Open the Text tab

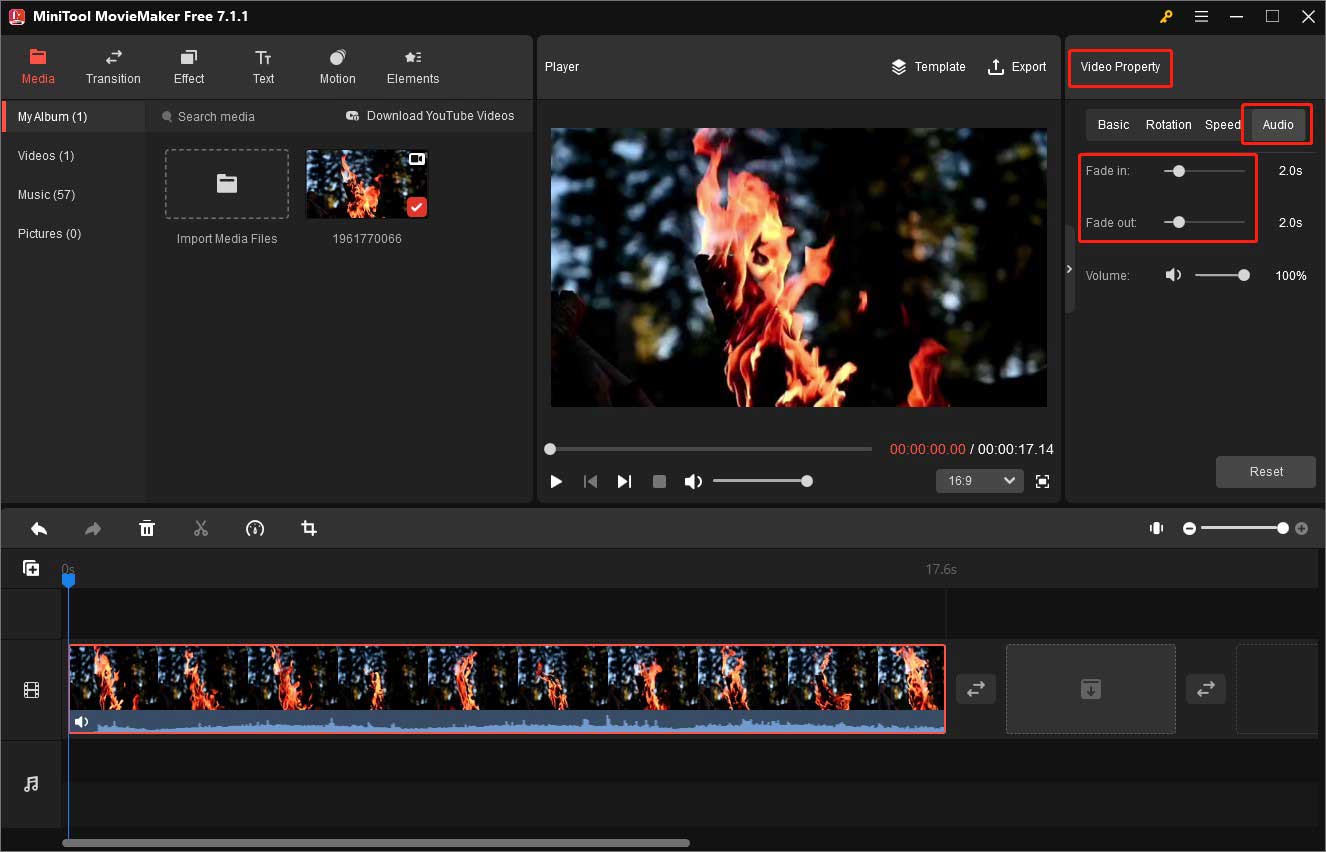263,67
